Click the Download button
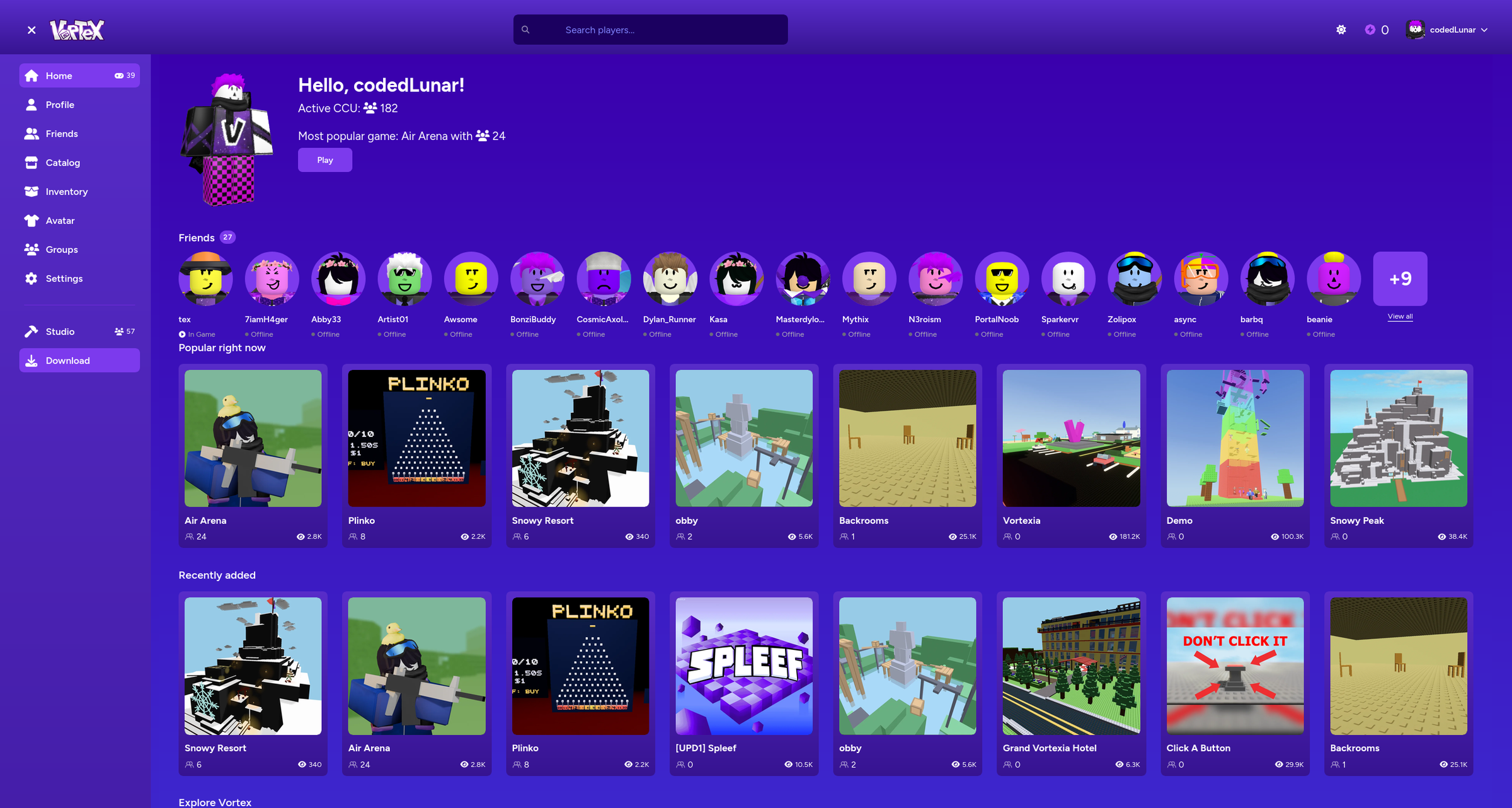1512x808 pixels. 79,361
